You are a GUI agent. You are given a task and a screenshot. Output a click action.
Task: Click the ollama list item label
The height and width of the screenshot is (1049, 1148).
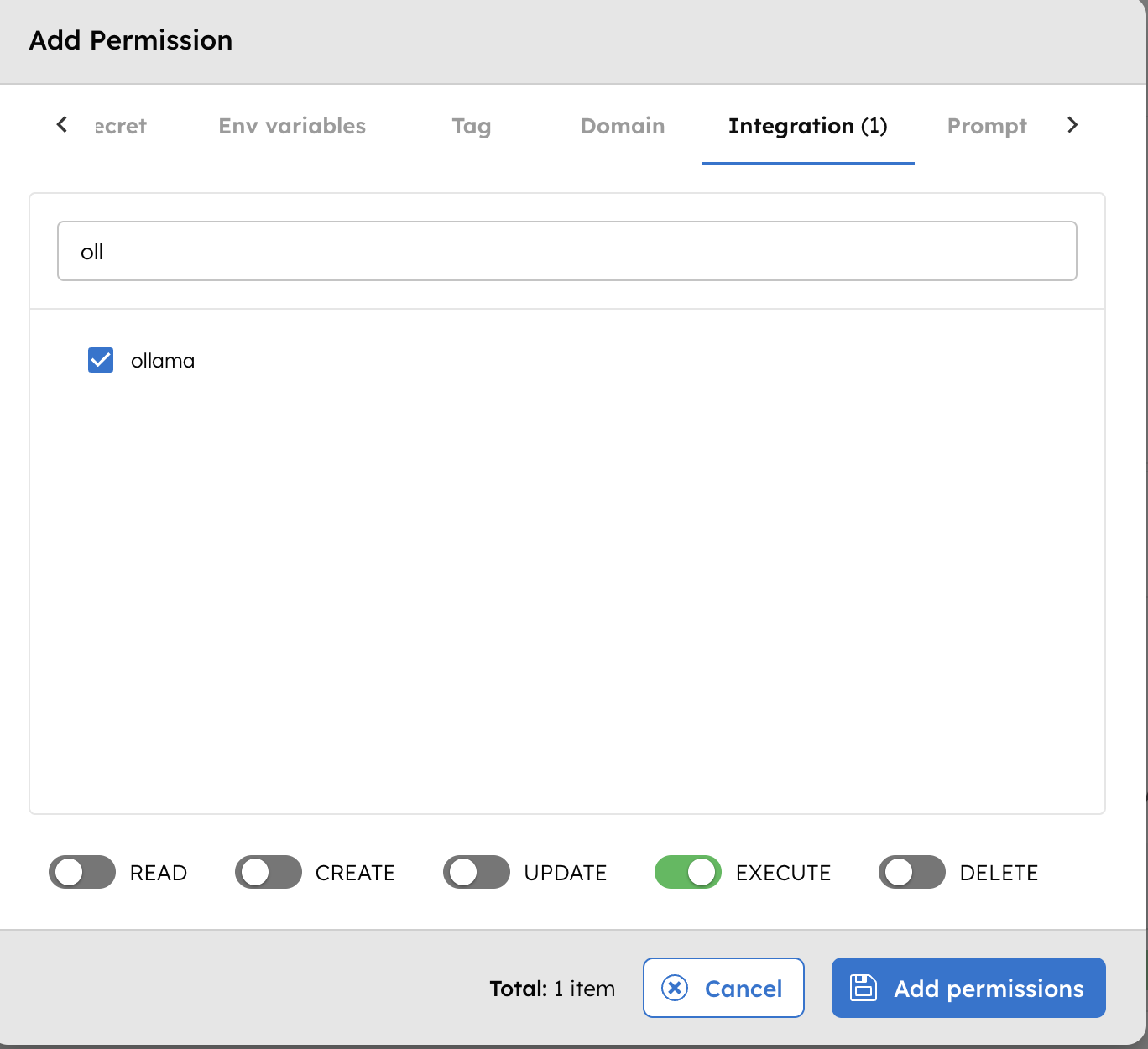coord(163,361)
